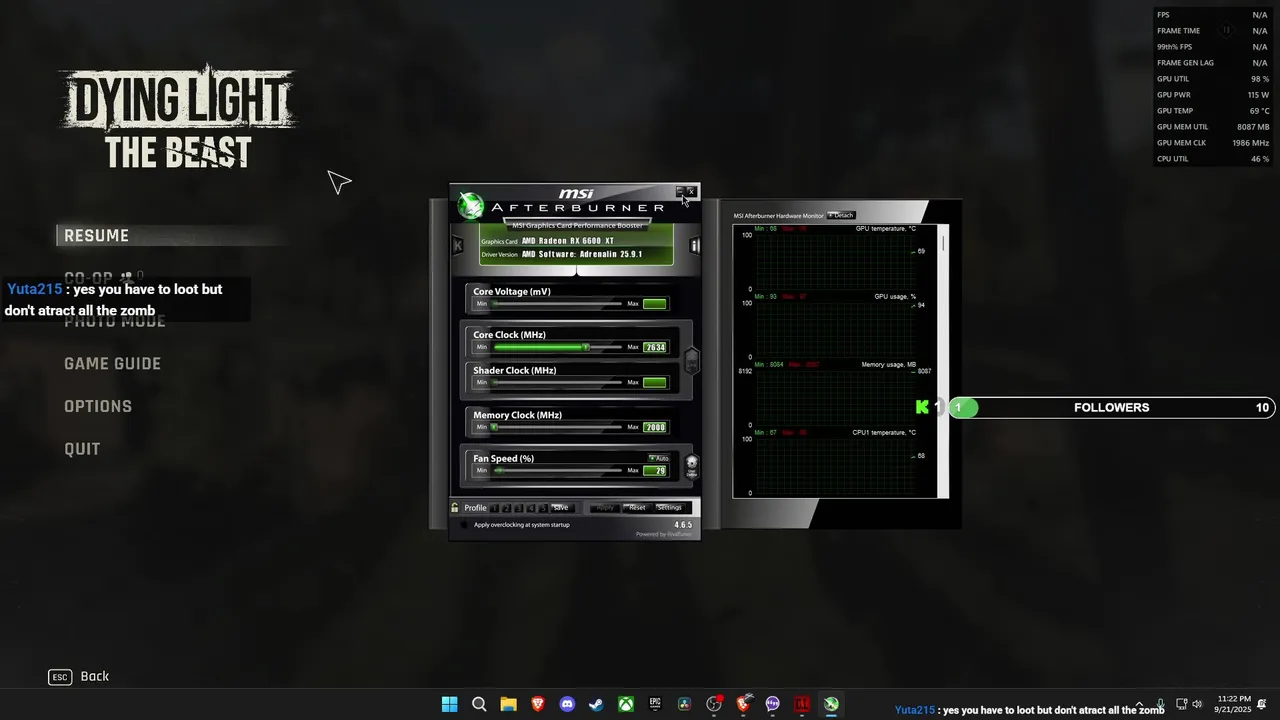
Task: Click the GPU usage graph
Action: 835,330
